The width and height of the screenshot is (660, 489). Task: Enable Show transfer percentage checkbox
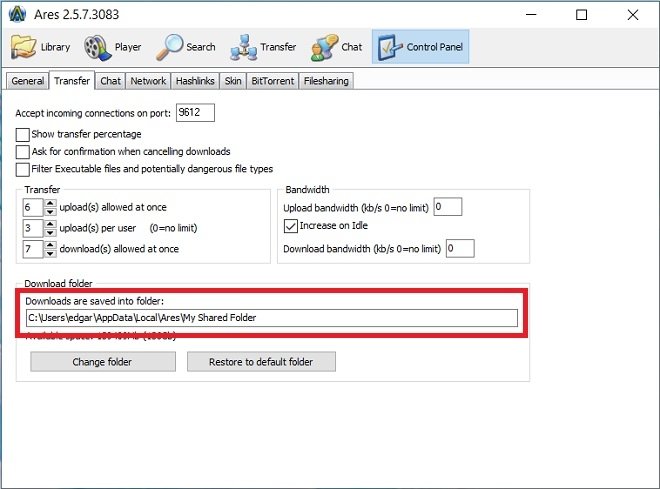tap(22, 135)
